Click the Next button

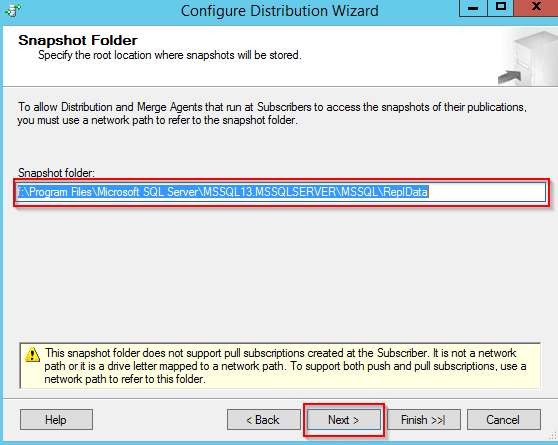(x=343, y=420)
